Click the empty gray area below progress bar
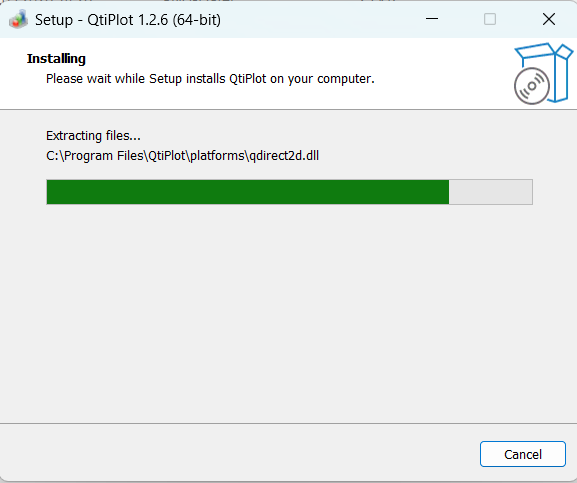Screen dimensions: 577x483 coord(288,313)
